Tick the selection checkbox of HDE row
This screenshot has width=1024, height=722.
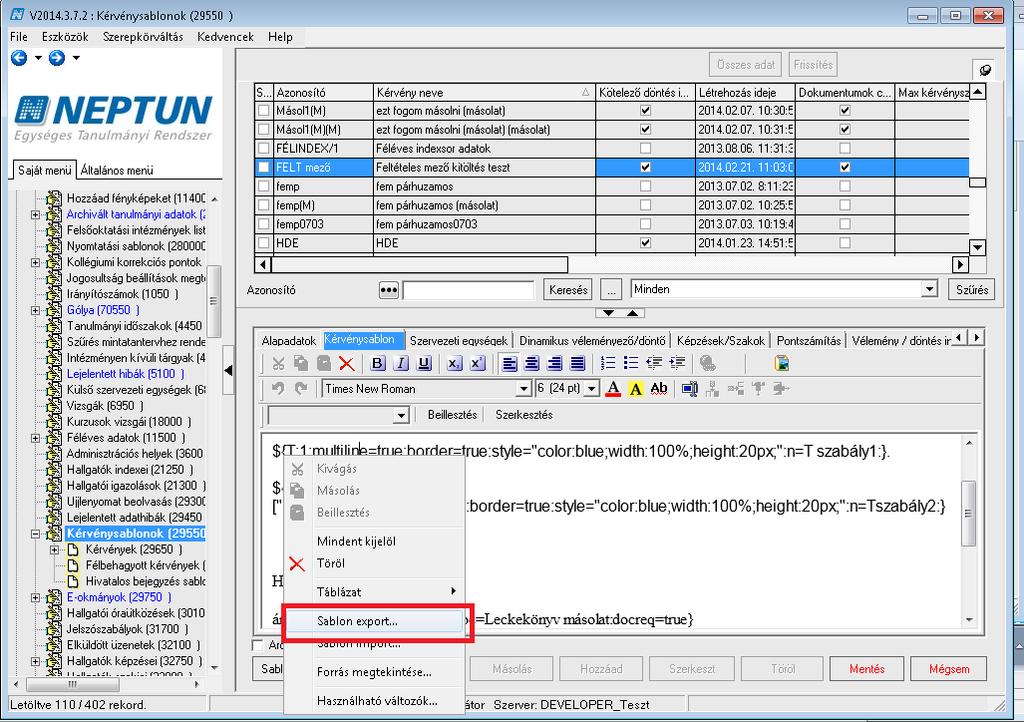click(263, 243)
